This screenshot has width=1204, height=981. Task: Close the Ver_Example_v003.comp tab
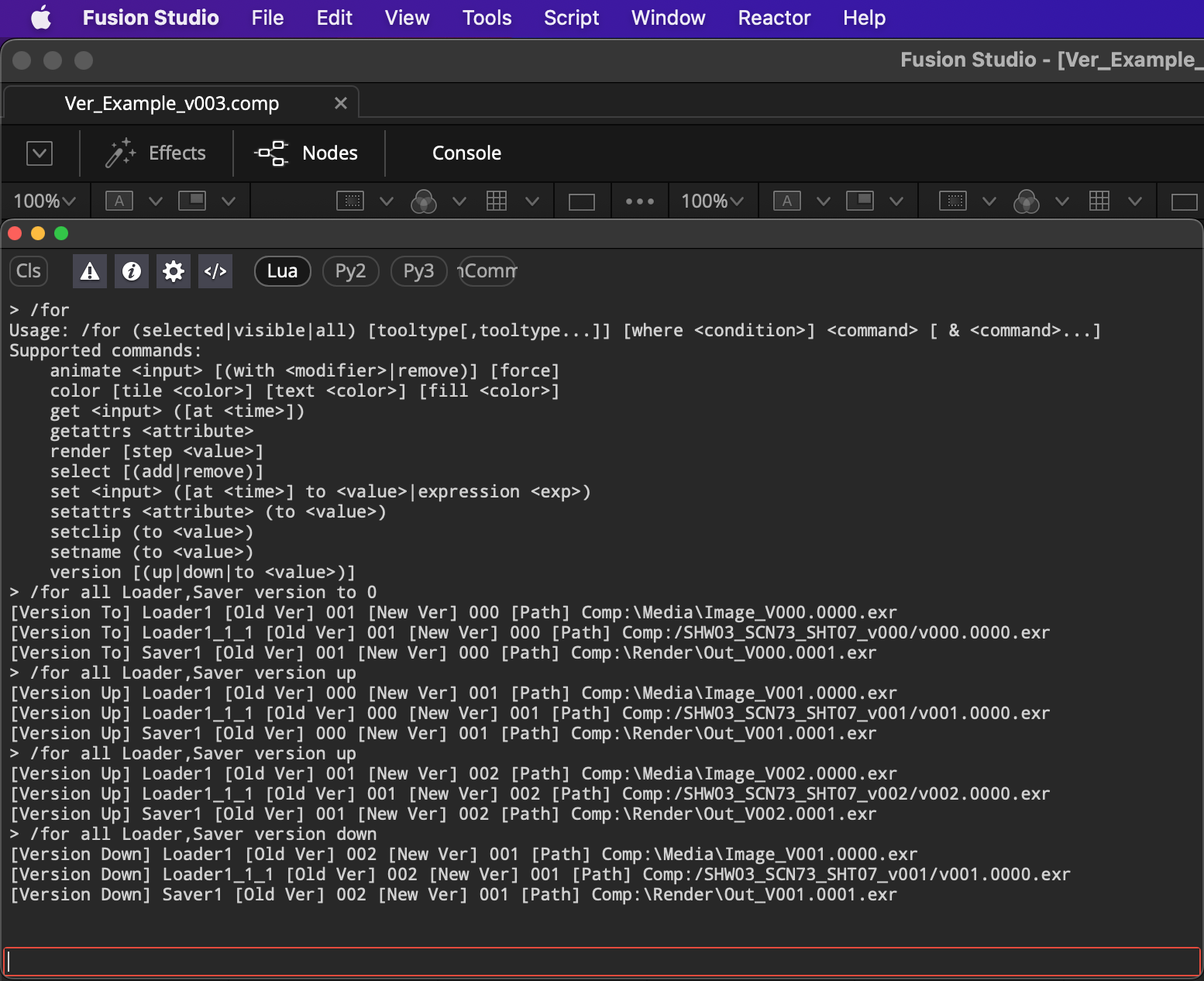tap(340, 103)
